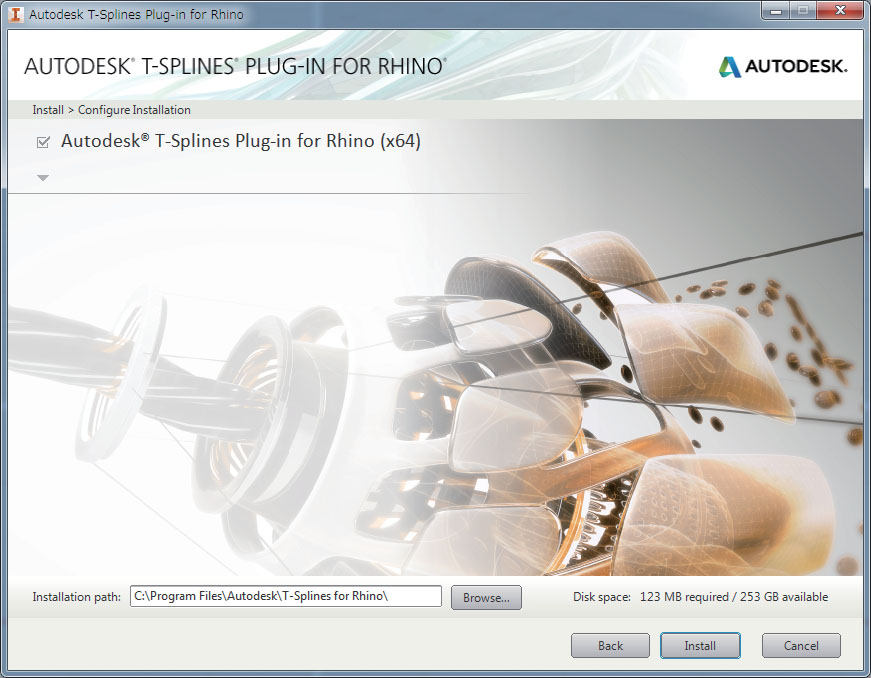Go Back to the previous step
The width and height of the screenshot is (871, 678).
pyautogui.click(x=610, y=645)
